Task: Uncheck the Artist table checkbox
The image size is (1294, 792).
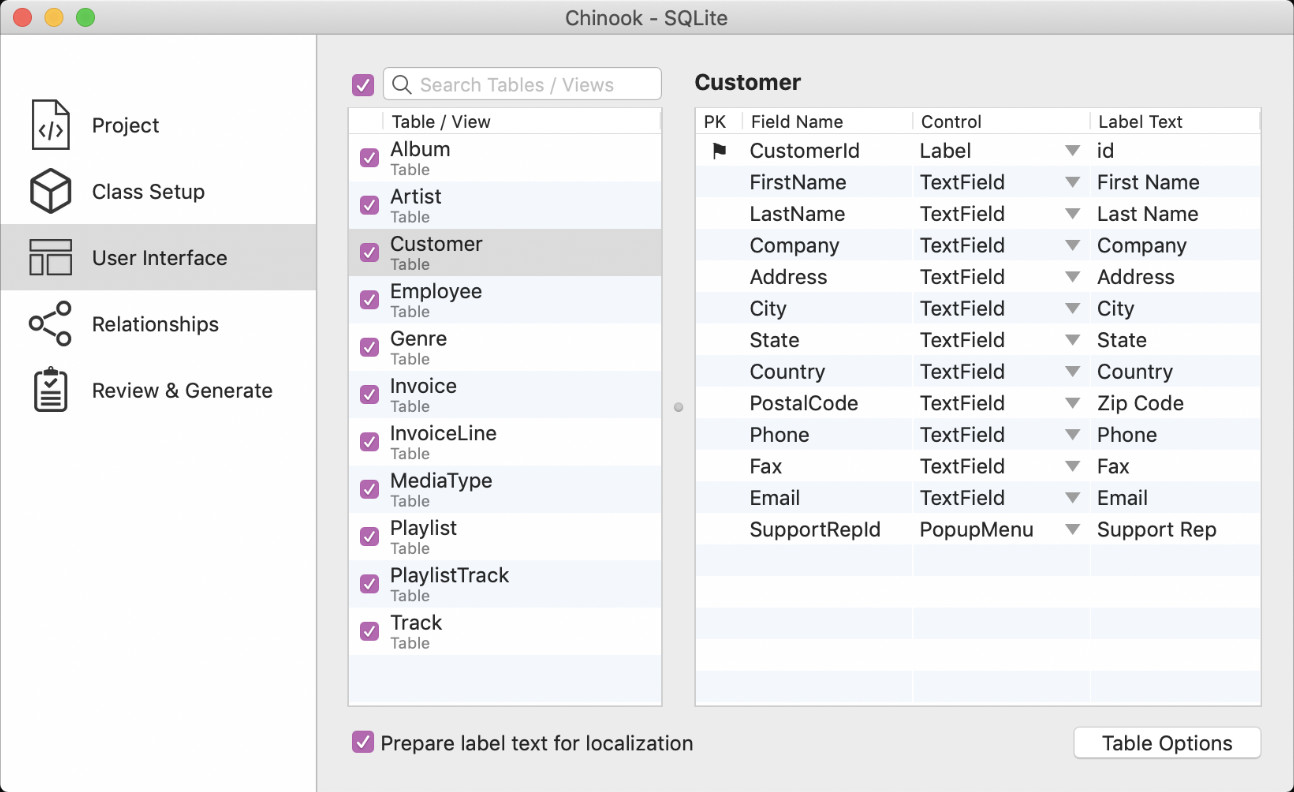Action: (370, 205)
